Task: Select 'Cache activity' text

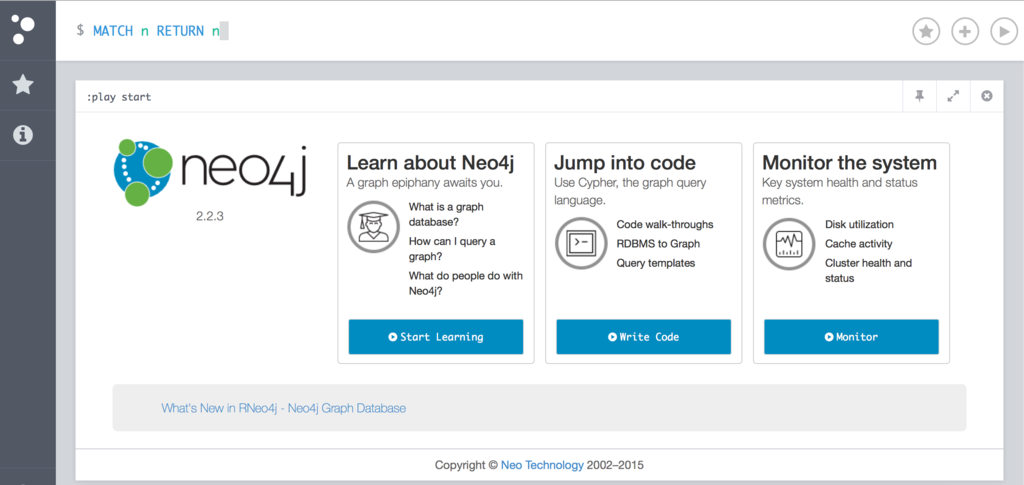Action: 859,243
